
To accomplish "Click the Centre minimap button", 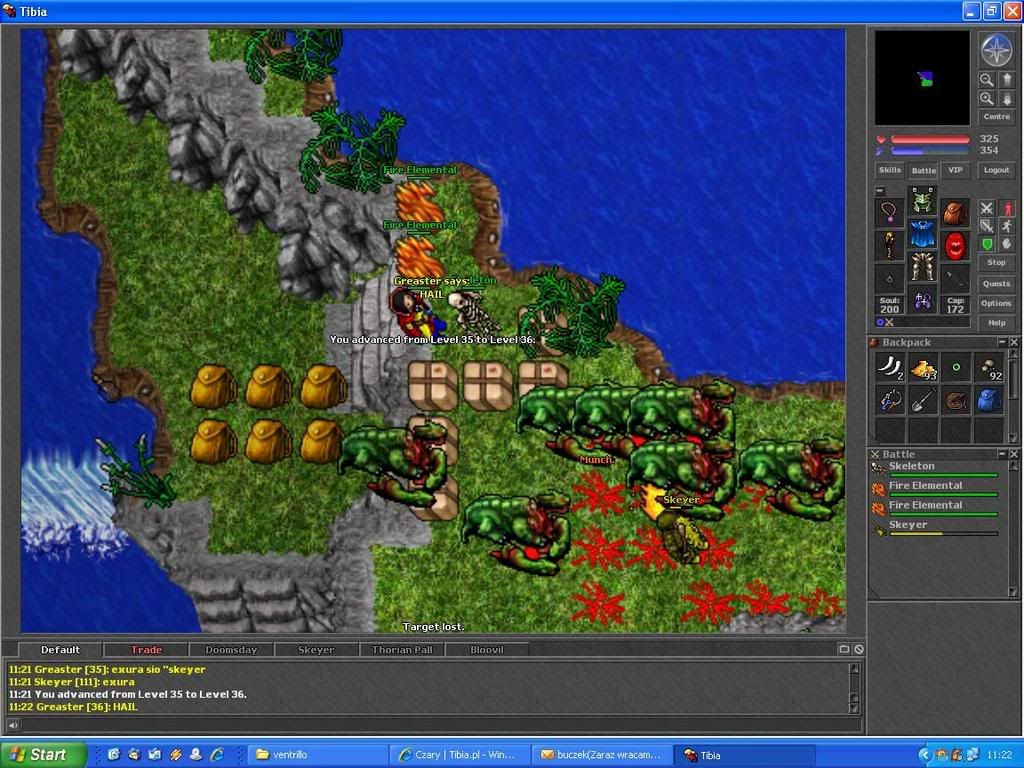I will [997, 117].
